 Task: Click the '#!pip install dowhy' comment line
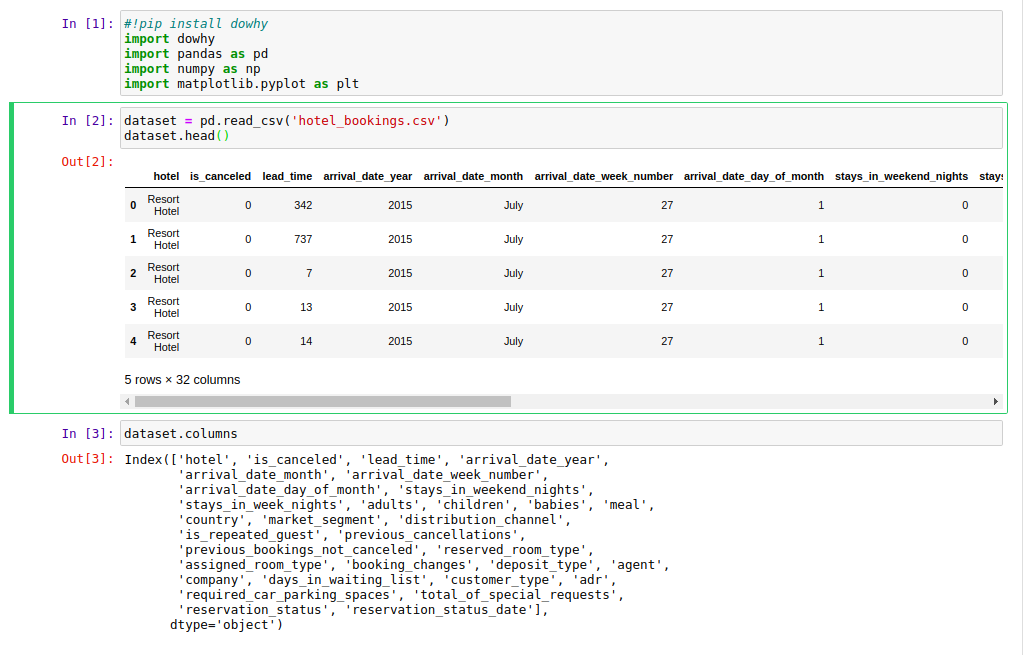(196, 23)
